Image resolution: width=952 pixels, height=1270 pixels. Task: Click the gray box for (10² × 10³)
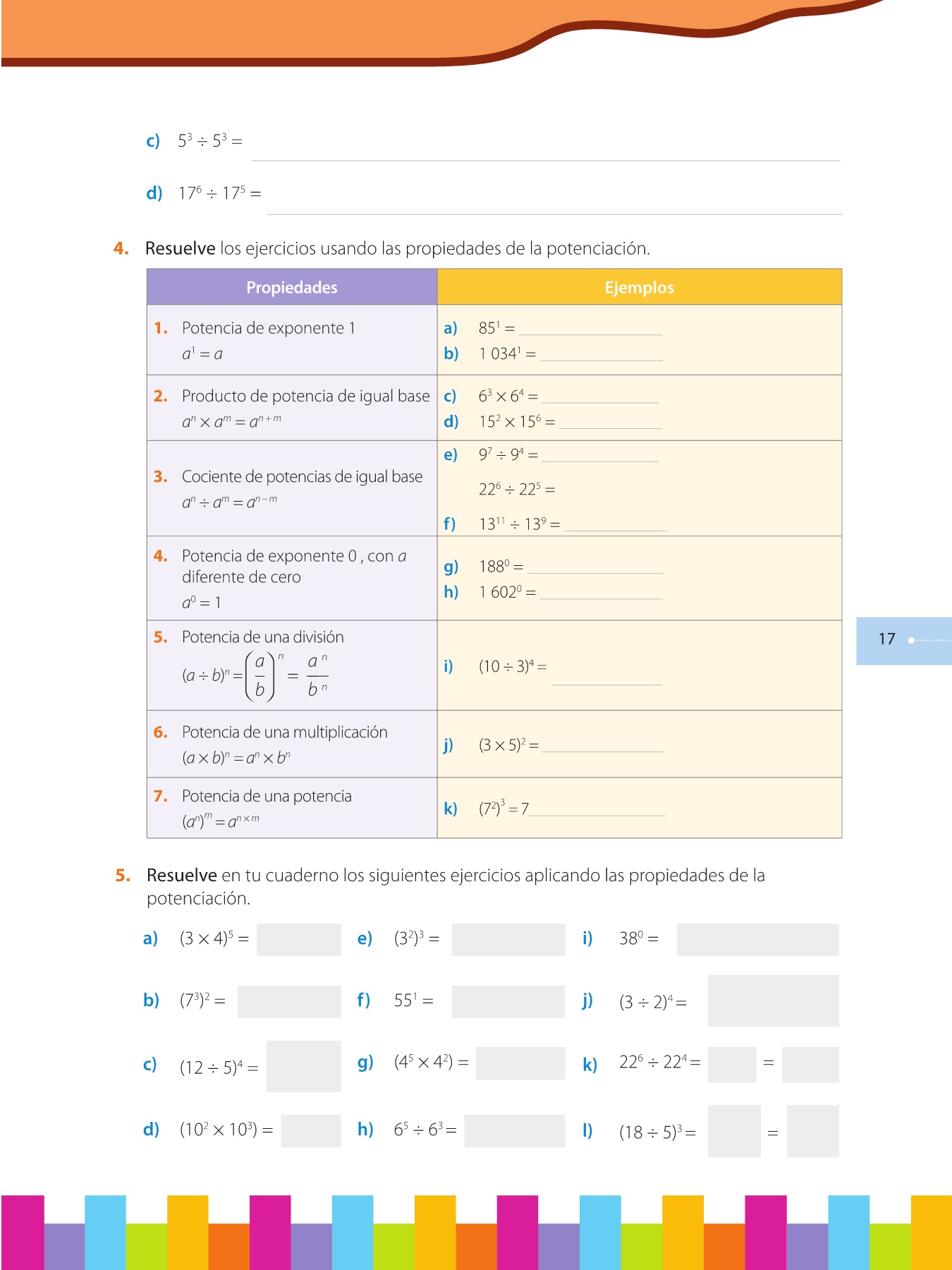311,1130
